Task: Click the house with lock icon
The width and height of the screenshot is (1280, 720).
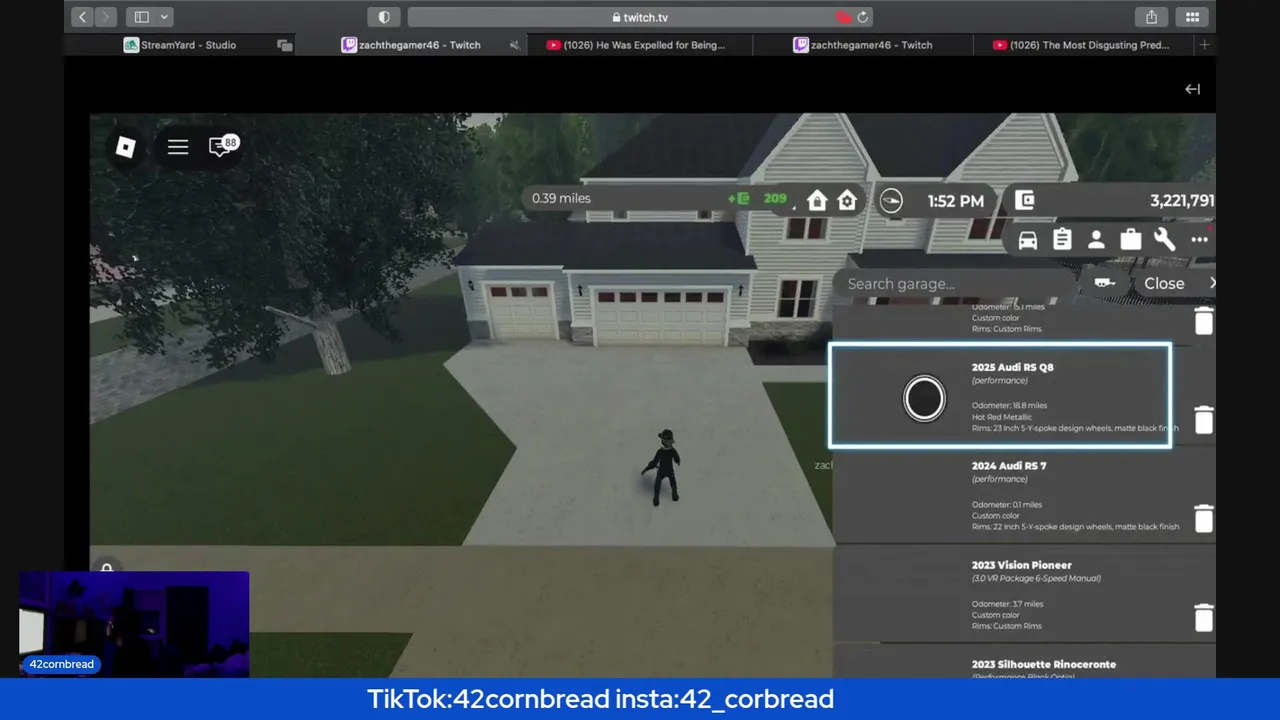Action: tap(817, 200)
